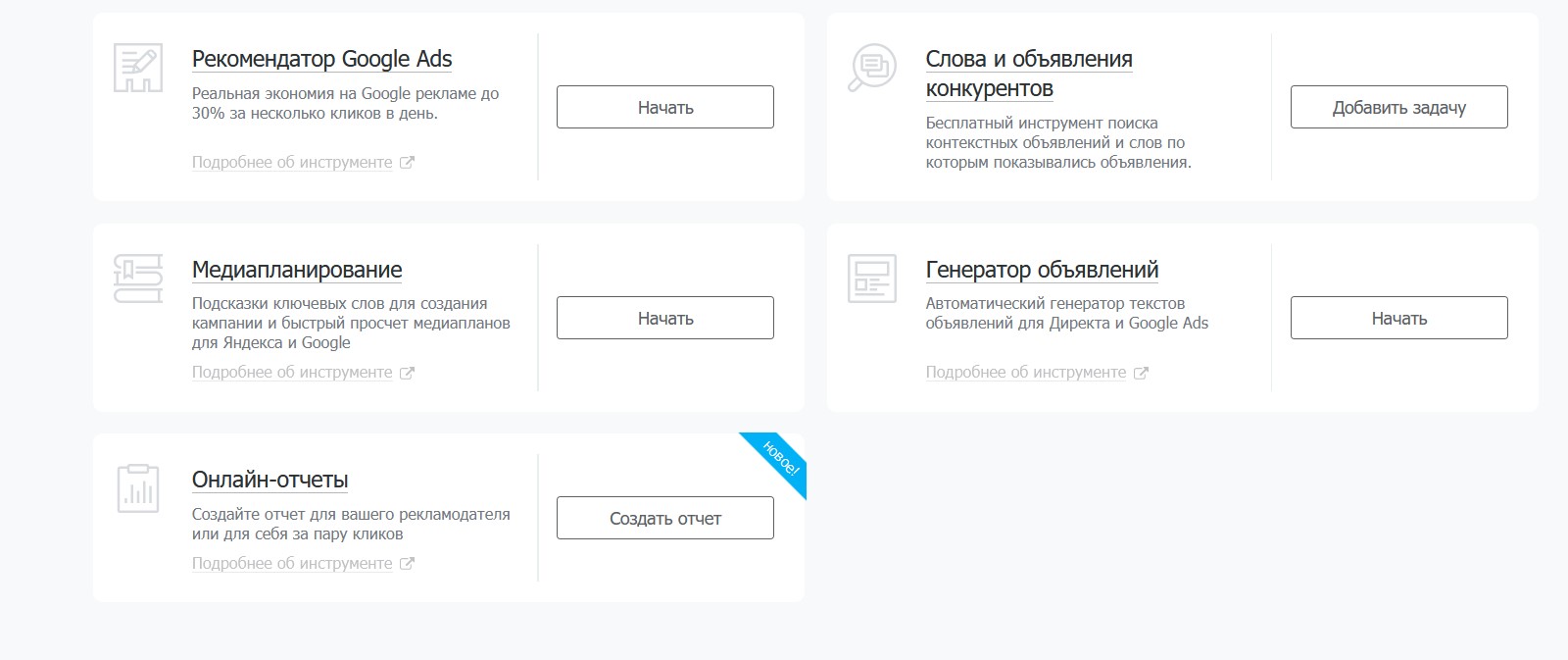Open Подробнее об инструменте under Медиапланирование
This screenshot has height=660, width=1568.
click(x=291, y=373)
